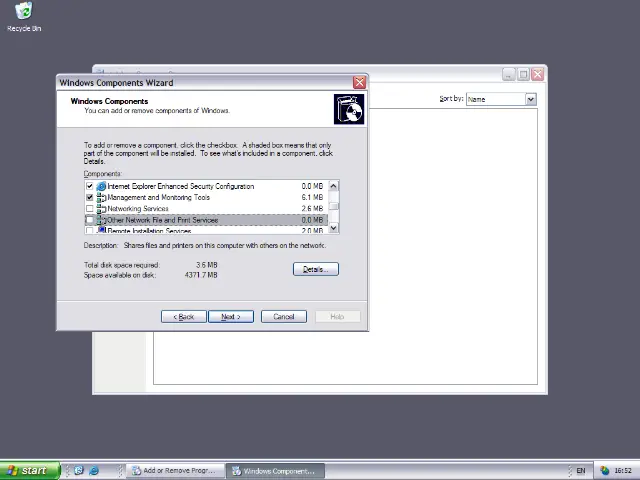The height and width of the screenshot is (480, 640).
Task: Select Windows Components Wizard taskbar item
Action: pyautogui.click(x=276, y=471)
